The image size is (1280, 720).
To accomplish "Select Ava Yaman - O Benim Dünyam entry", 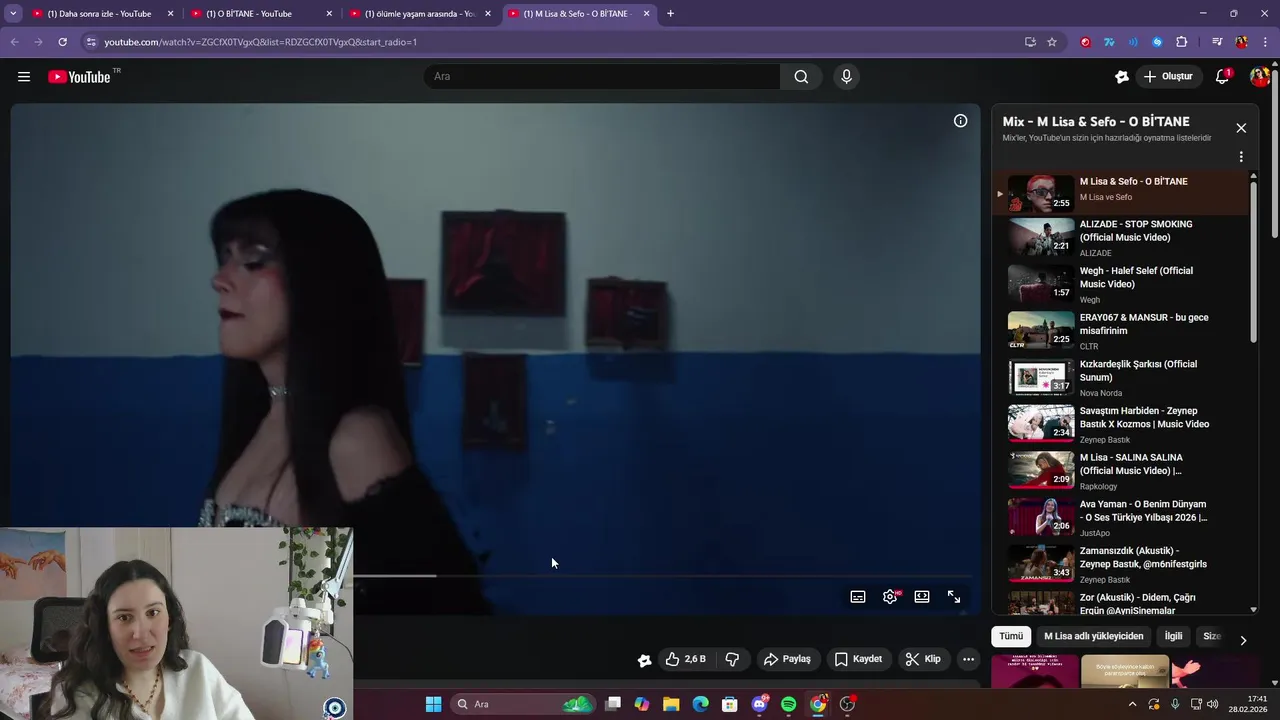I will pos(1120,518).
